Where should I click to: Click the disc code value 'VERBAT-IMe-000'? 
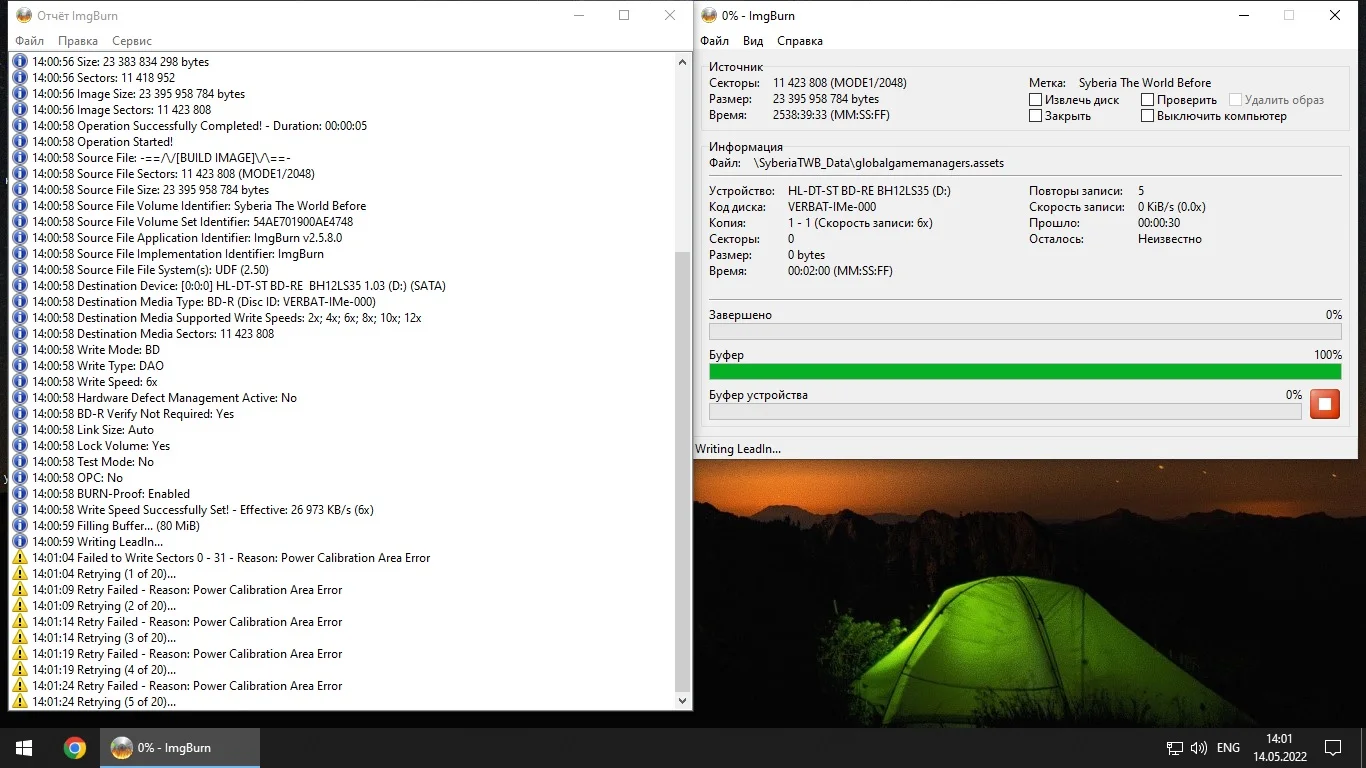point(832,207)
